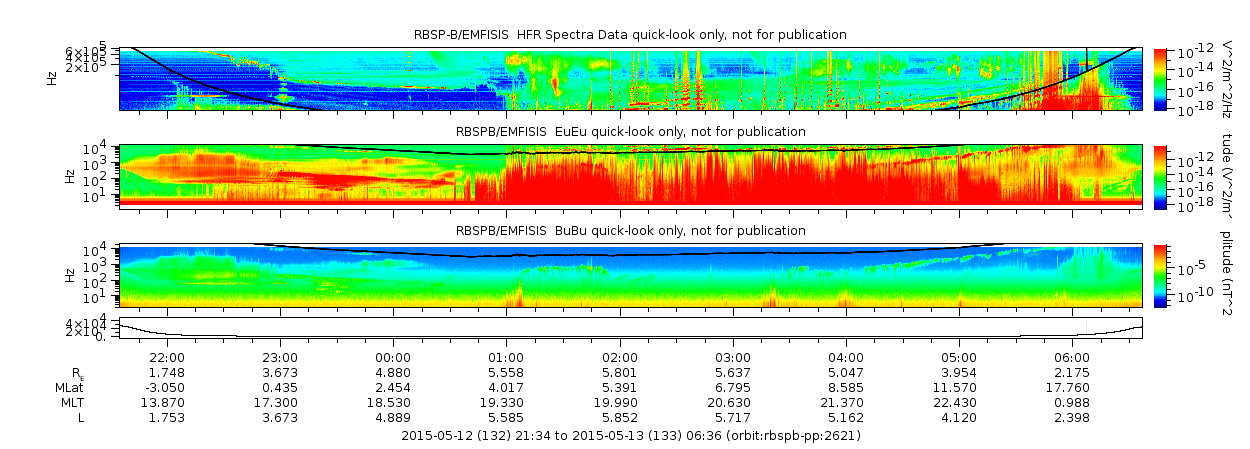
Task: Click the bottom line plot strip
Action: pyautogui.click(x=630, y=327)
